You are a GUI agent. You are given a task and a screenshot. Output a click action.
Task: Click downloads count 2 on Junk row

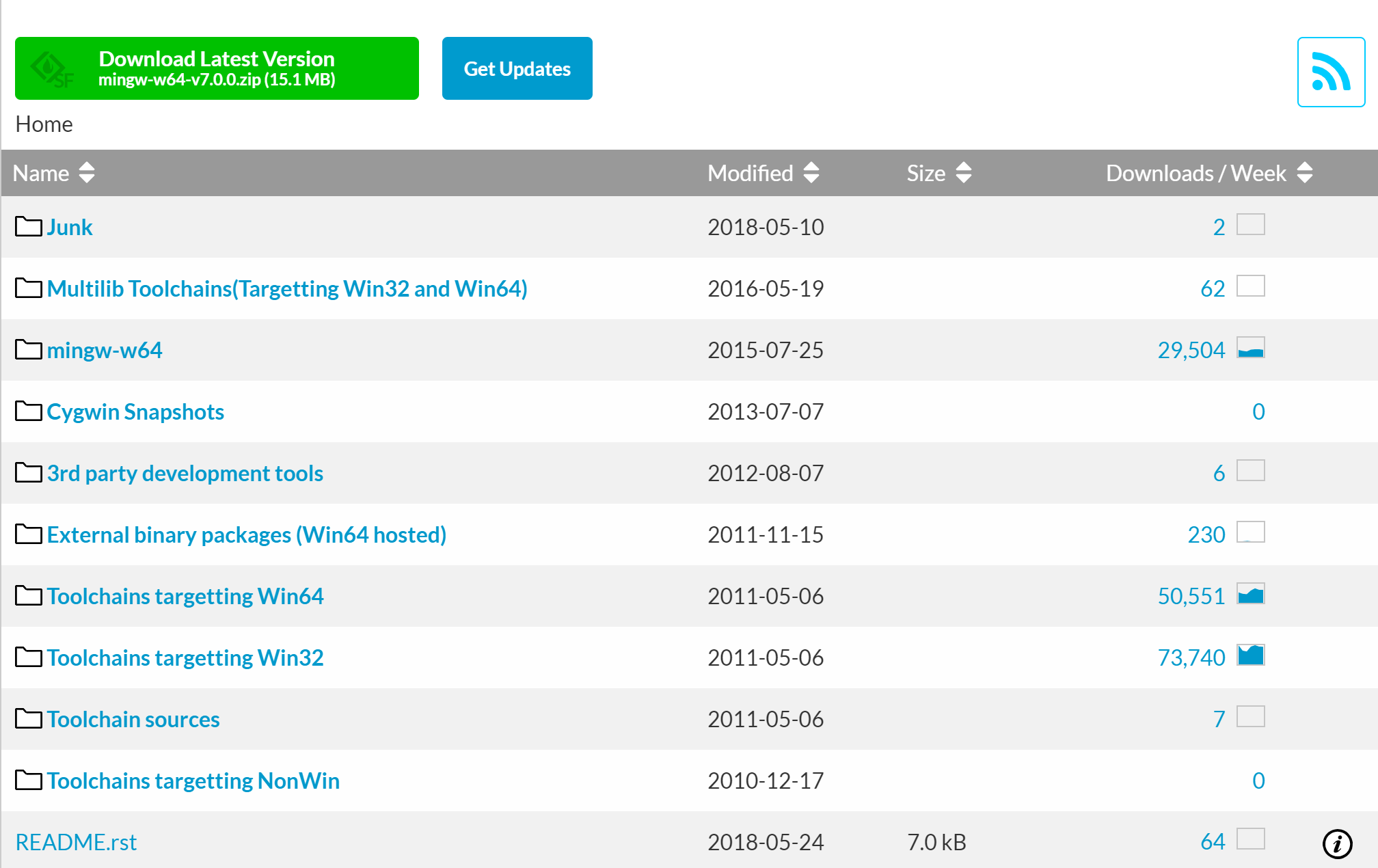point(1219,227)
